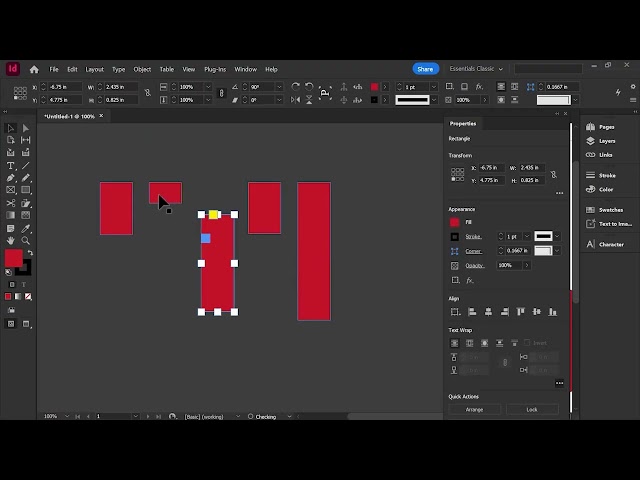The image size is (640, 480).
Task: Select the Zoom tool
Action: pos(25,240)
